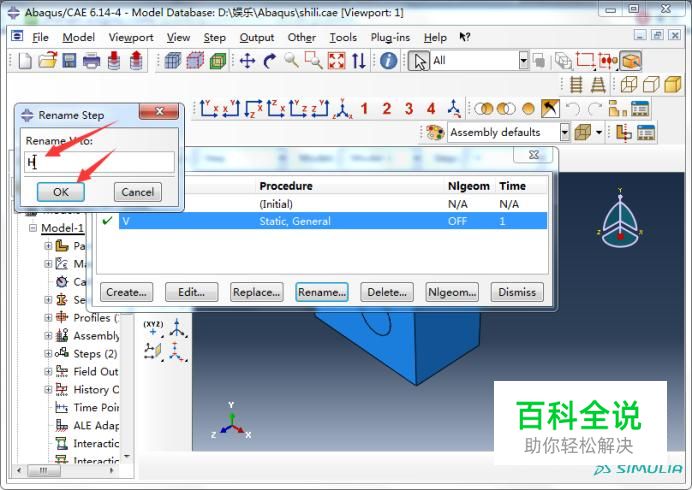Click the red number 2 saved view
Screen dimensions: 692x490
point(387,109)
